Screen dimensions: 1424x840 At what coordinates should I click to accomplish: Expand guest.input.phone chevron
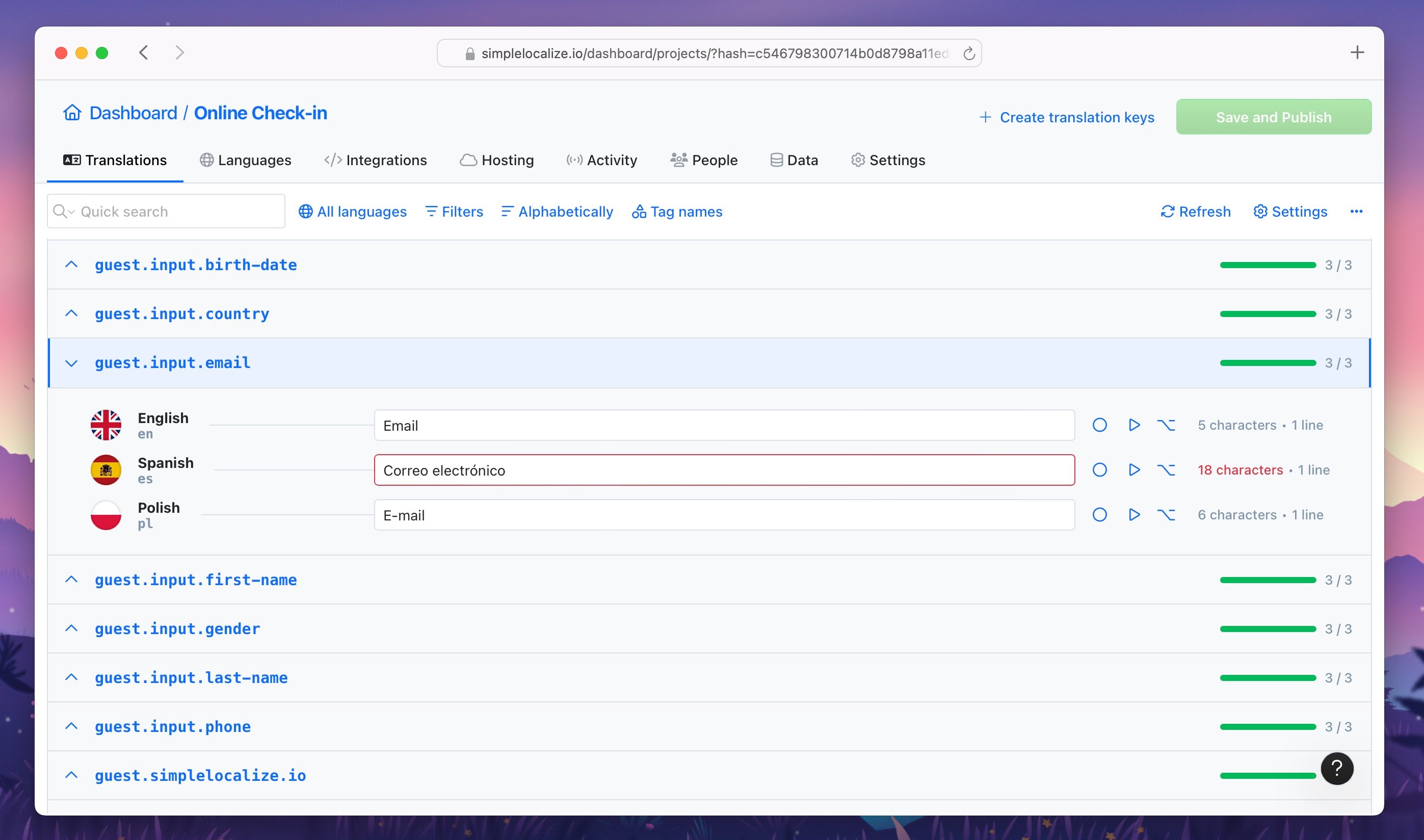[x=71, y=726]
